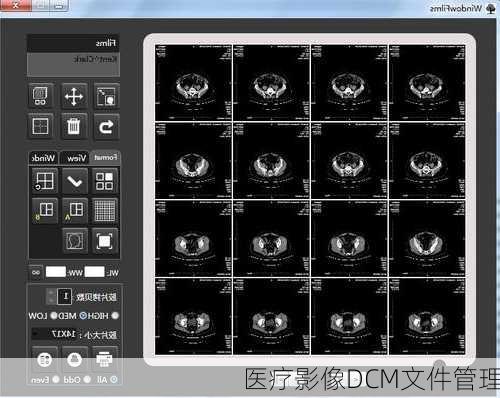Choose the layout preset marked B
This screenshot has width=500, height=398.
pyautogui.click(x=44, y=211)
